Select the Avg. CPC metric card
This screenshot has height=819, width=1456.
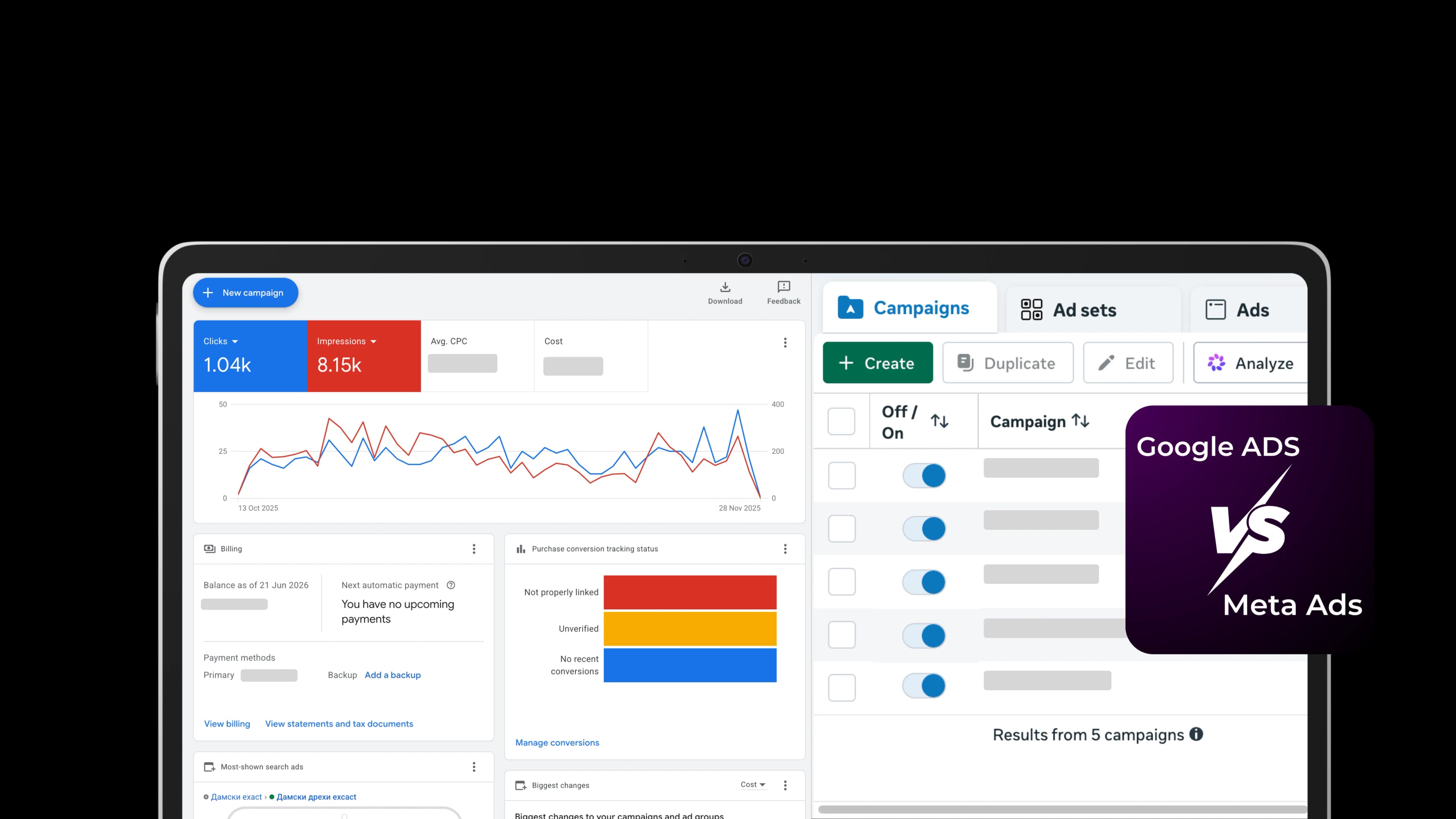coord(477,356)
